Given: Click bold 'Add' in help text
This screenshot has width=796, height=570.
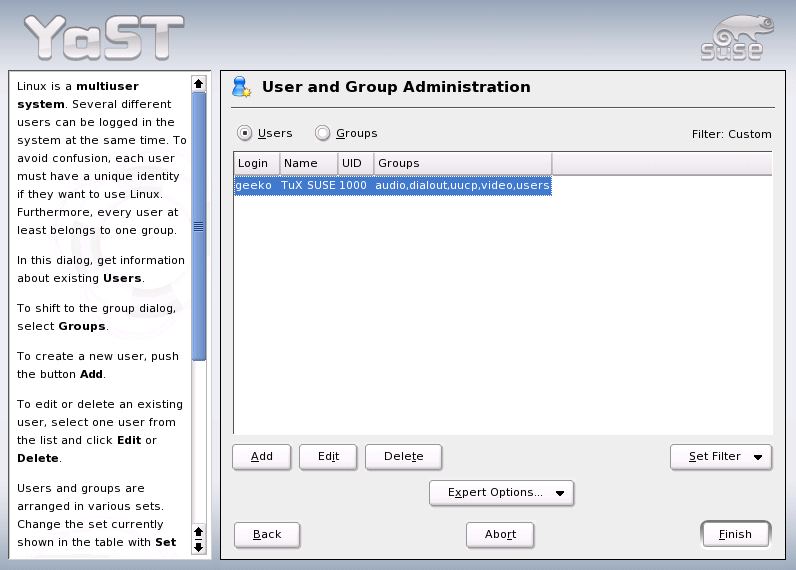Looking at the screenshot, I should 91,374.
